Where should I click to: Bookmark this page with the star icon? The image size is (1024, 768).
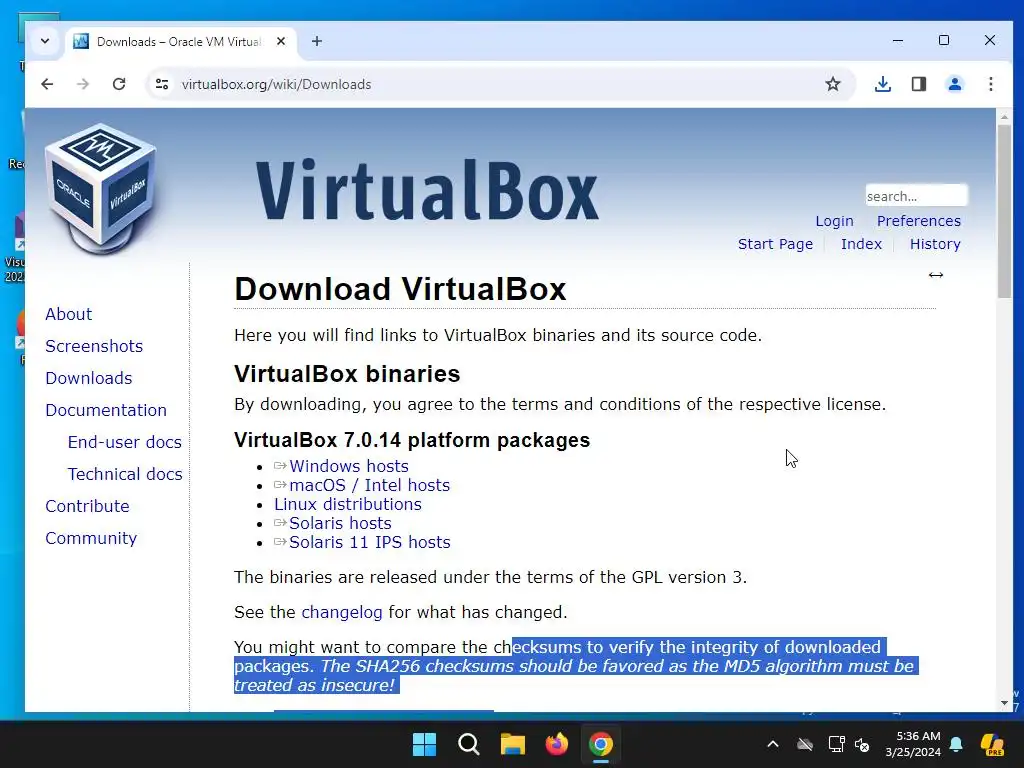(833, 84)
